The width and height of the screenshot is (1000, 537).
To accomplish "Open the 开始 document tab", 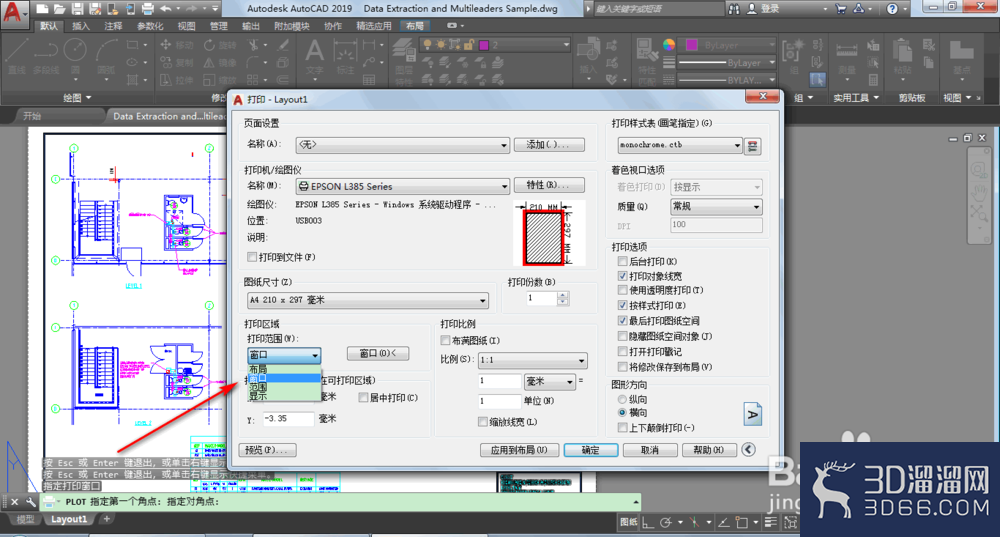I will tap(32, 116).
